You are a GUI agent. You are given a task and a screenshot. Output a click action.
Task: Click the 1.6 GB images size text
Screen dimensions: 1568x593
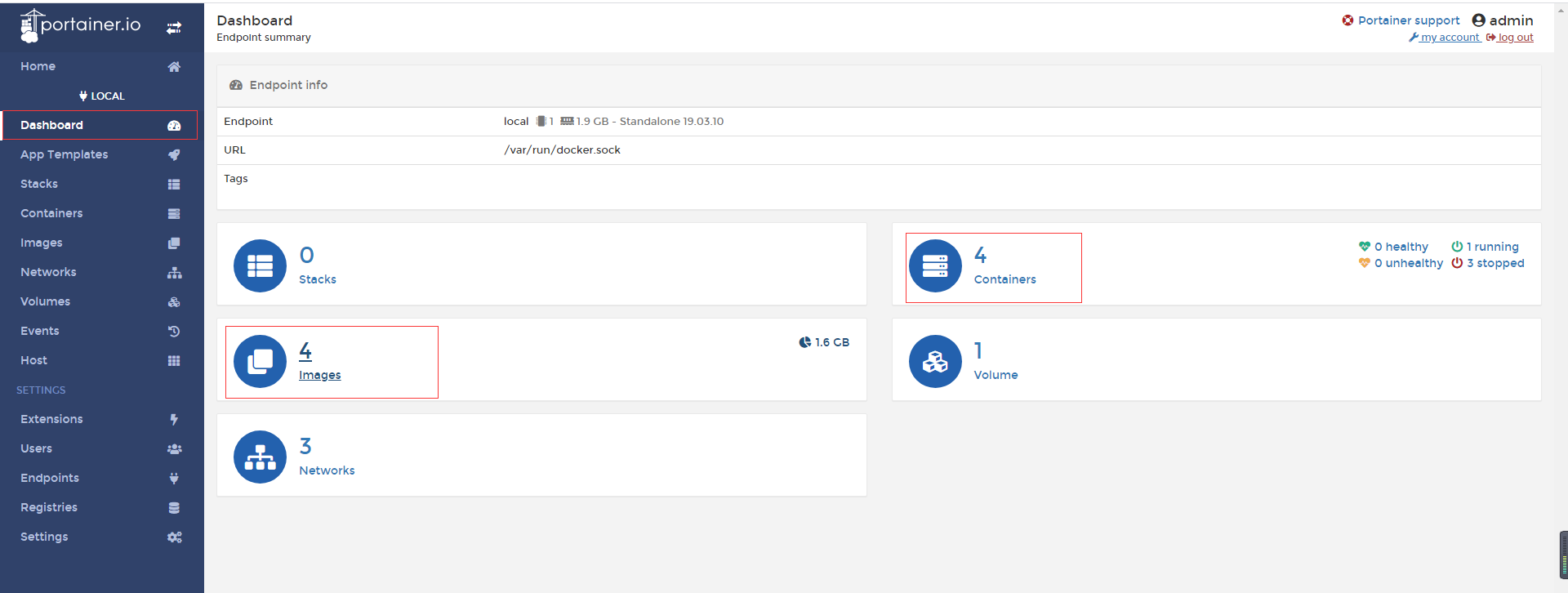click(832, 342)
